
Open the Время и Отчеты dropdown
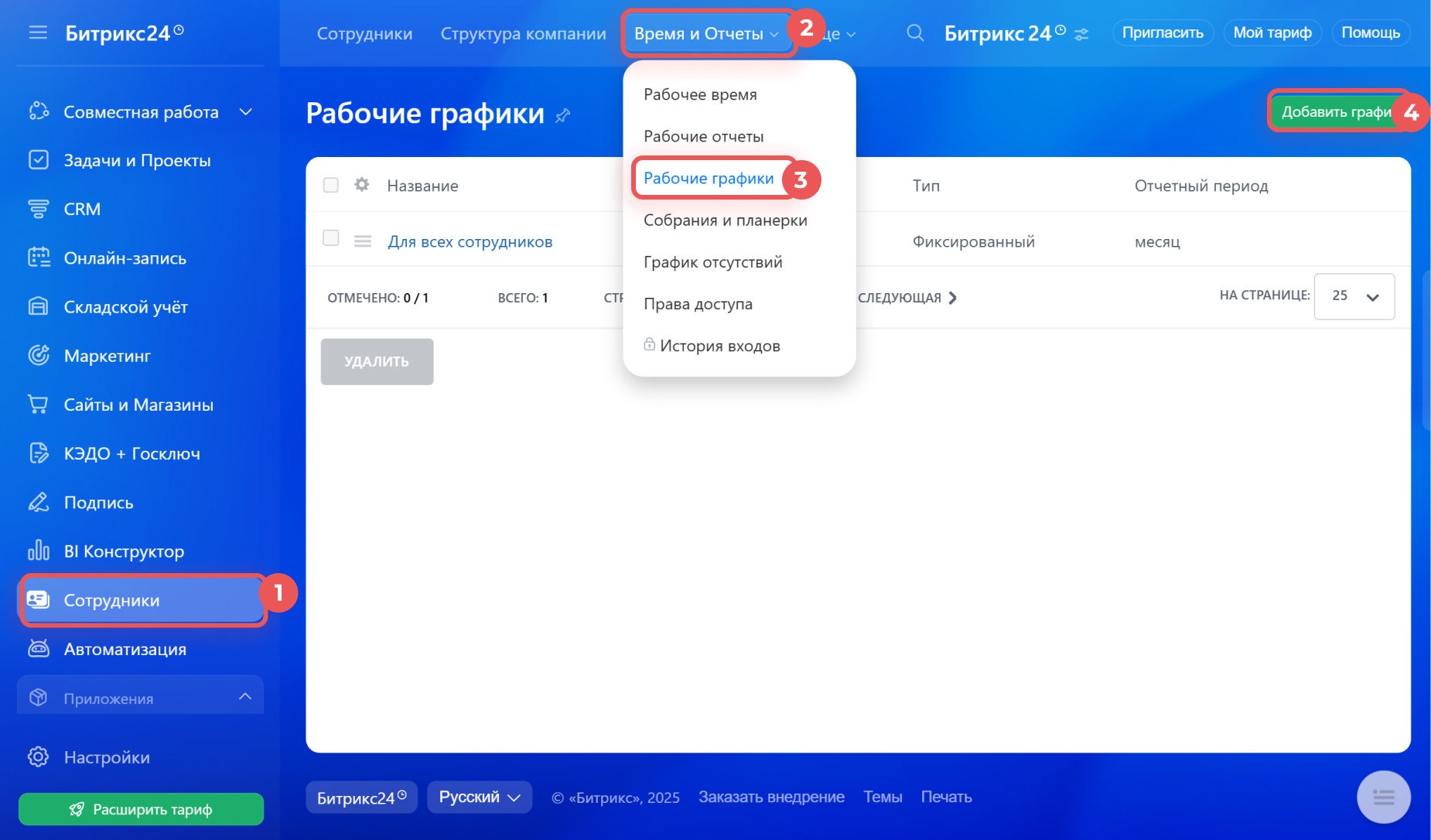tap(707, 33)
